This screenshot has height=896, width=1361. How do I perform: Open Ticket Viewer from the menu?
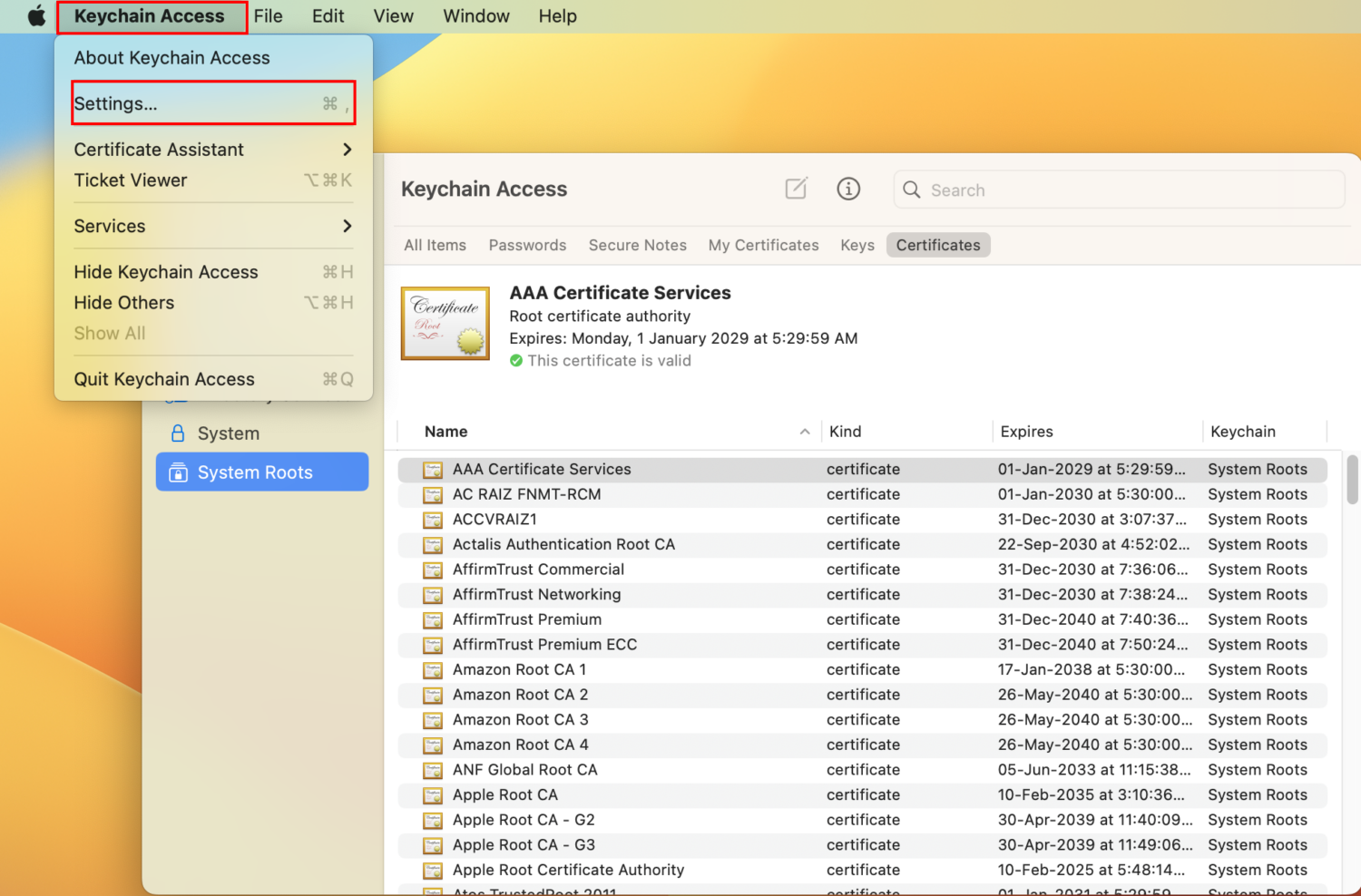213,180
